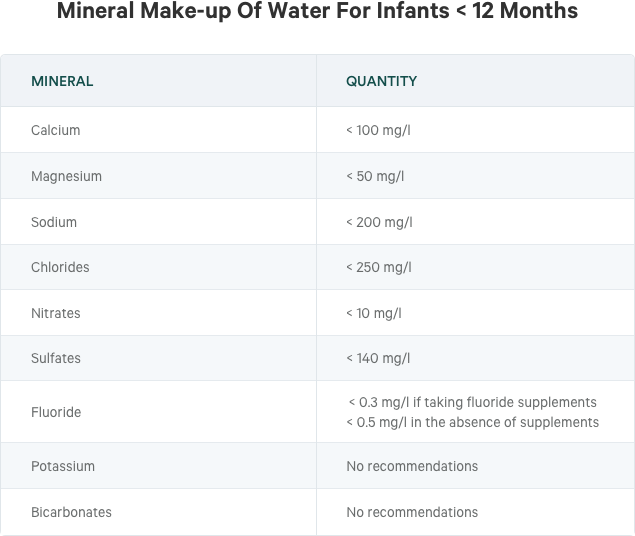Screen dimensions: 635x536
Task: Click the "< 0.5 mg/l" absence of supplements line
Action: click(472, 422)
